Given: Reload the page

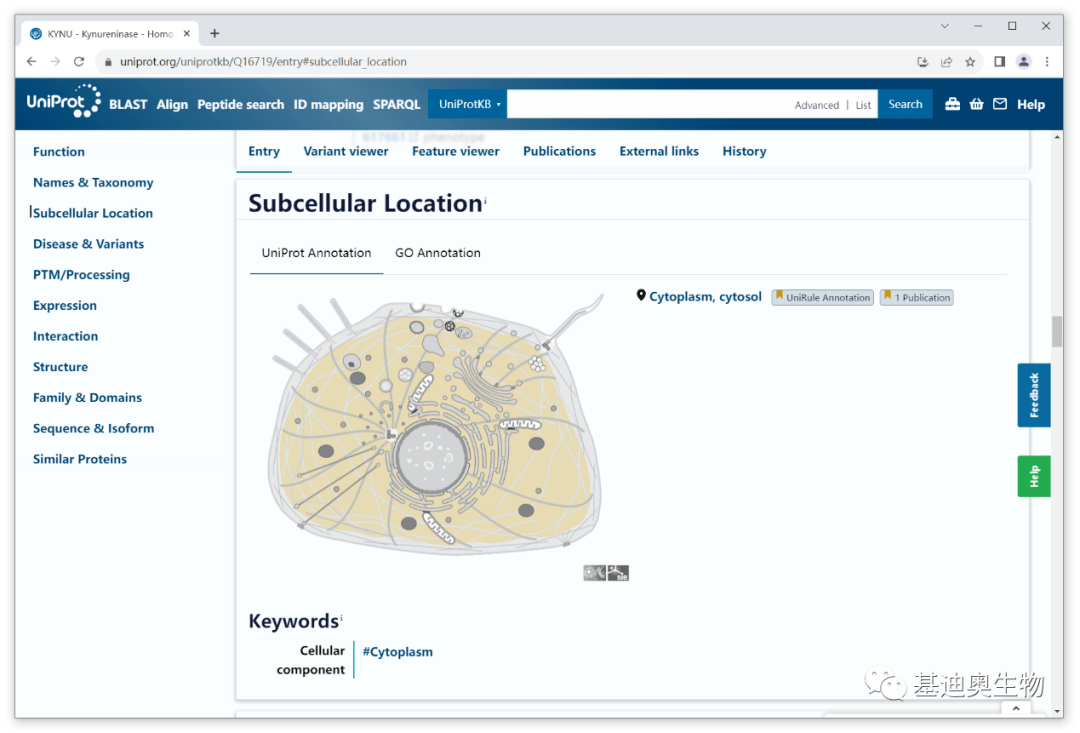Looking at the screenshot, I should tap(79, 62).
